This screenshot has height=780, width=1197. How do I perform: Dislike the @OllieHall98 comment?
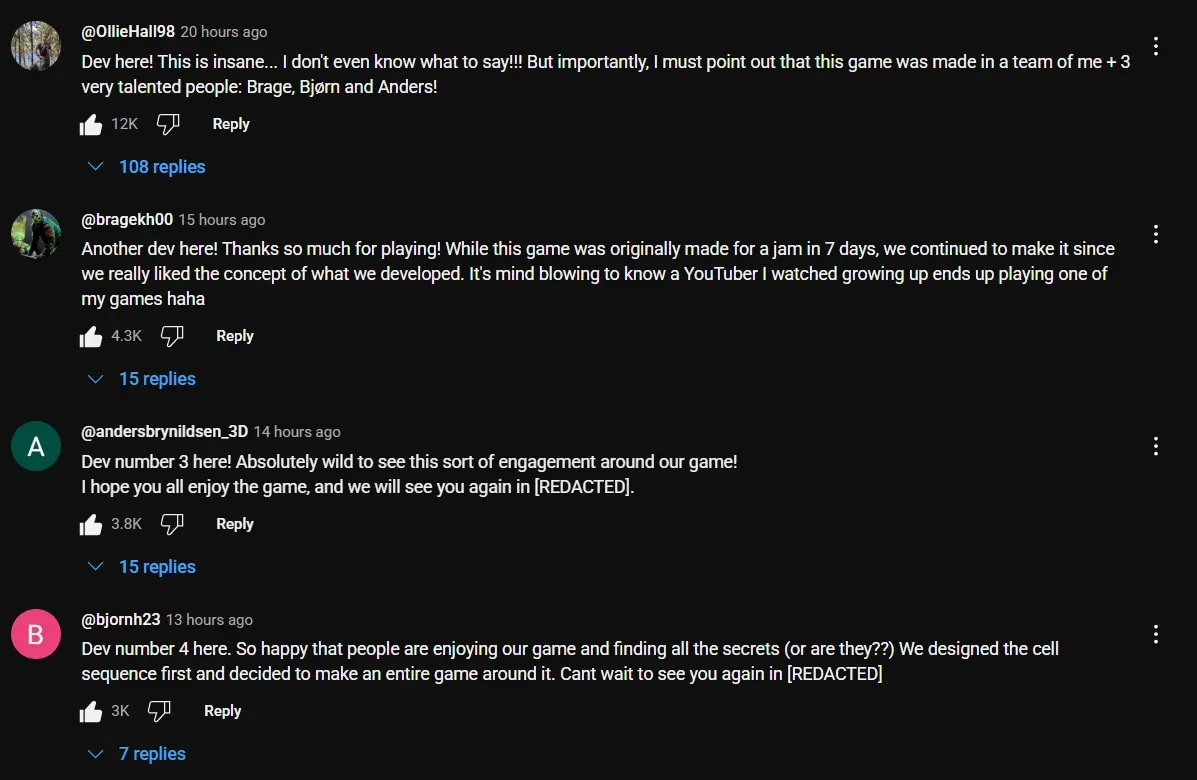click(168, 125)
